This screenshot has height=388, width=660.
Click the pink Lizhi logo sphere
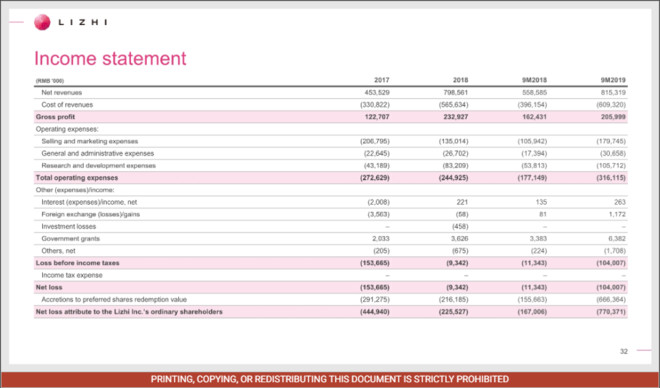pos(42,22)
